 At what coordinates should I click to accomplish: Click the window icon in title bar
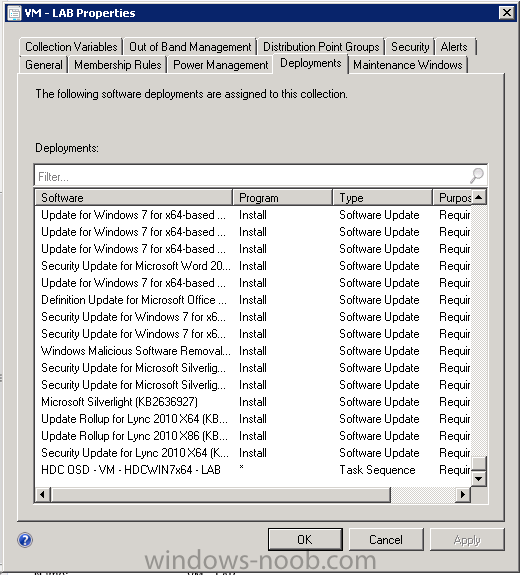click(x=14, y=13)
